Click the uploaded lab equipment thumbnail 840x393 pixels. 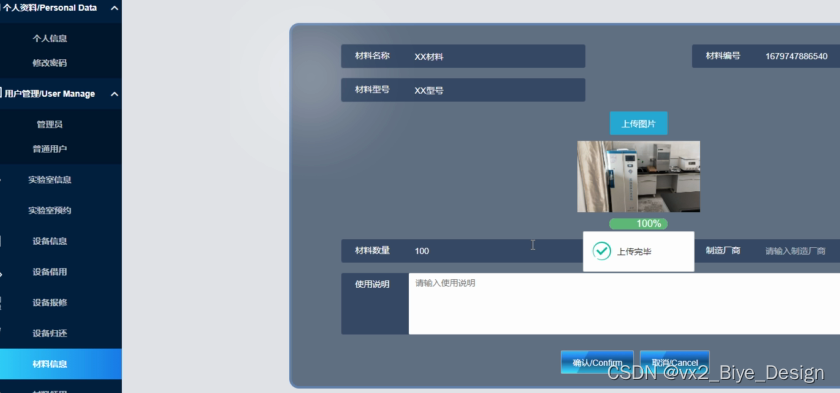pyautogui.click(x=639, y=177)
